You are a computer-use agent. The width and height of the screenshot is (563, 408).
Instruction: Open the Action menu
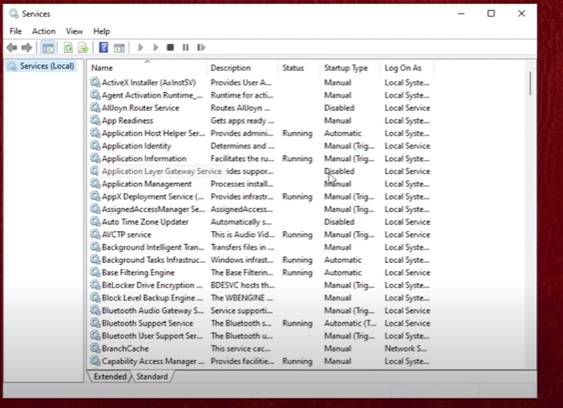(x=44, y=31)
